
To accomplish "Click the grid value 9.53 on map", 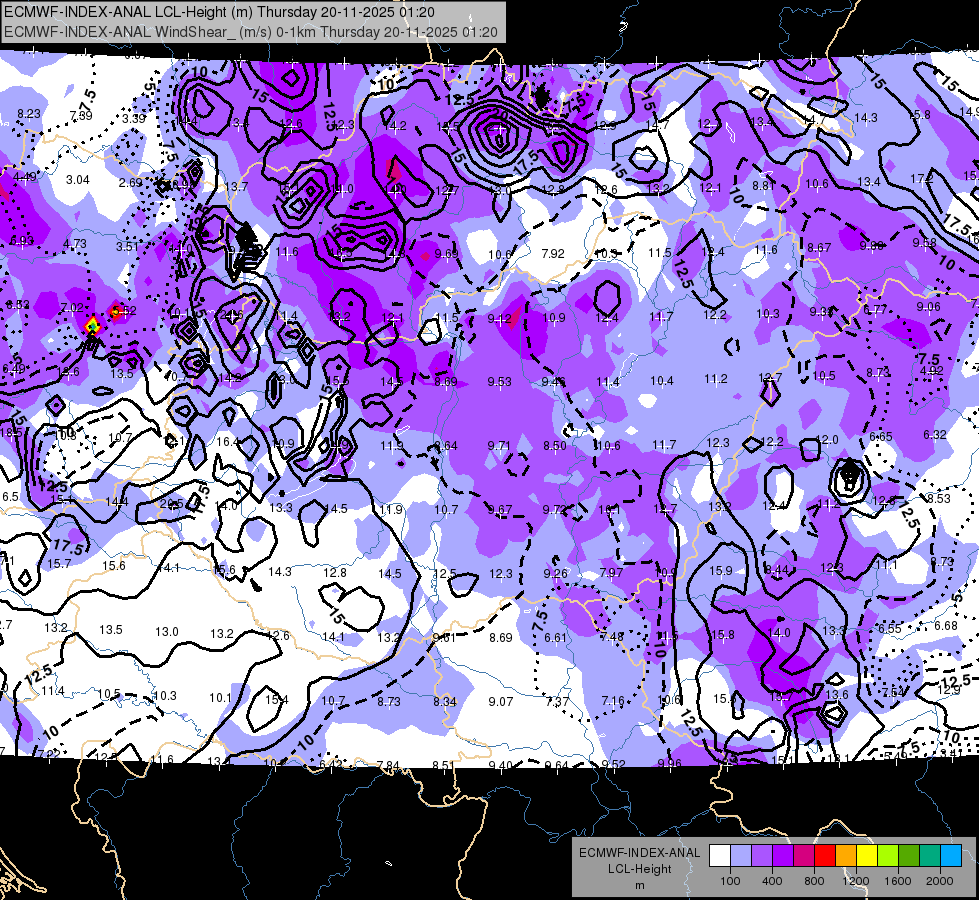I will [499, 382].
